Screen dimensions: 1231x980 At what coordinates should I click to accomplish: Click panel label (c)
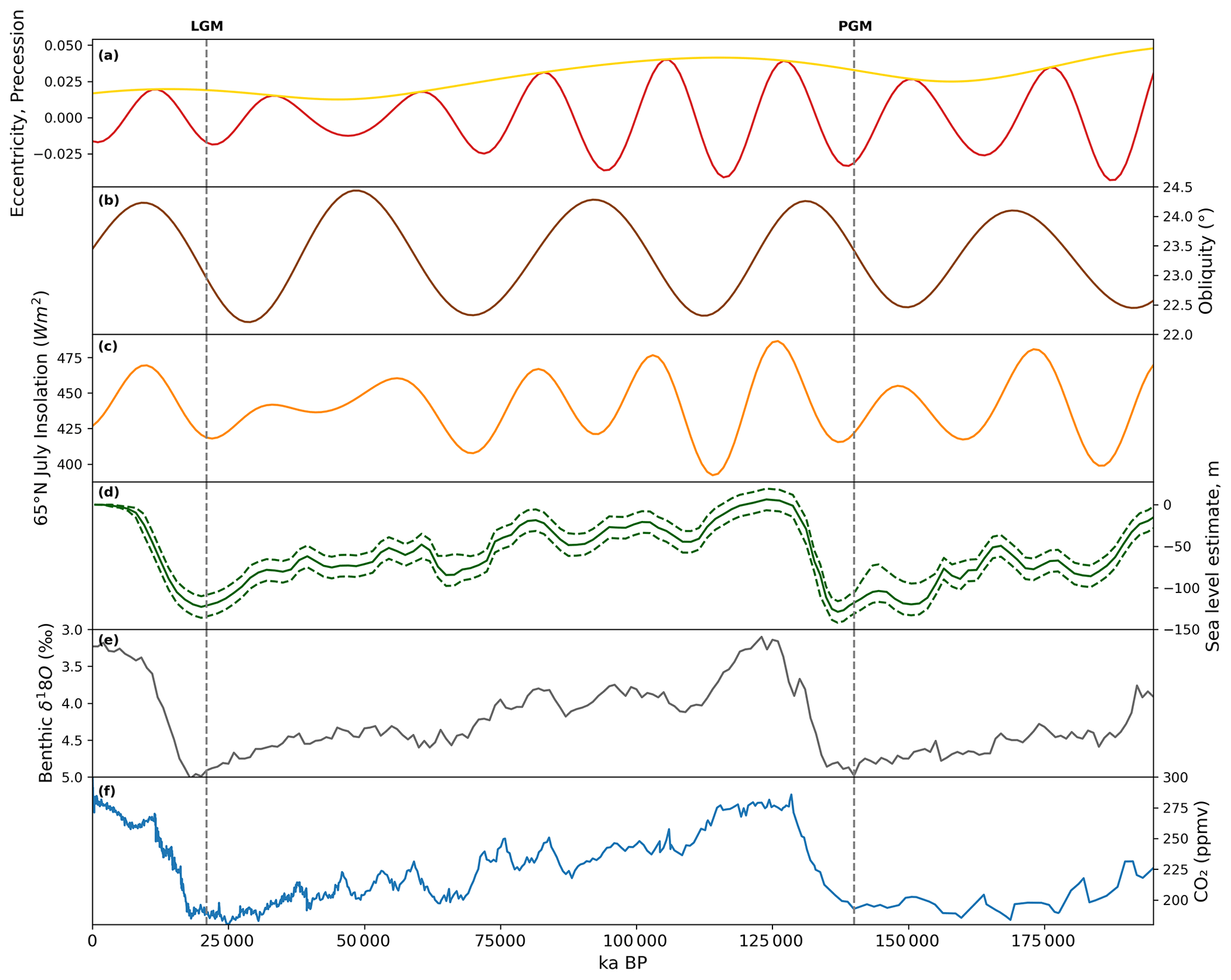pyautogui.click(x=108, y=347)
